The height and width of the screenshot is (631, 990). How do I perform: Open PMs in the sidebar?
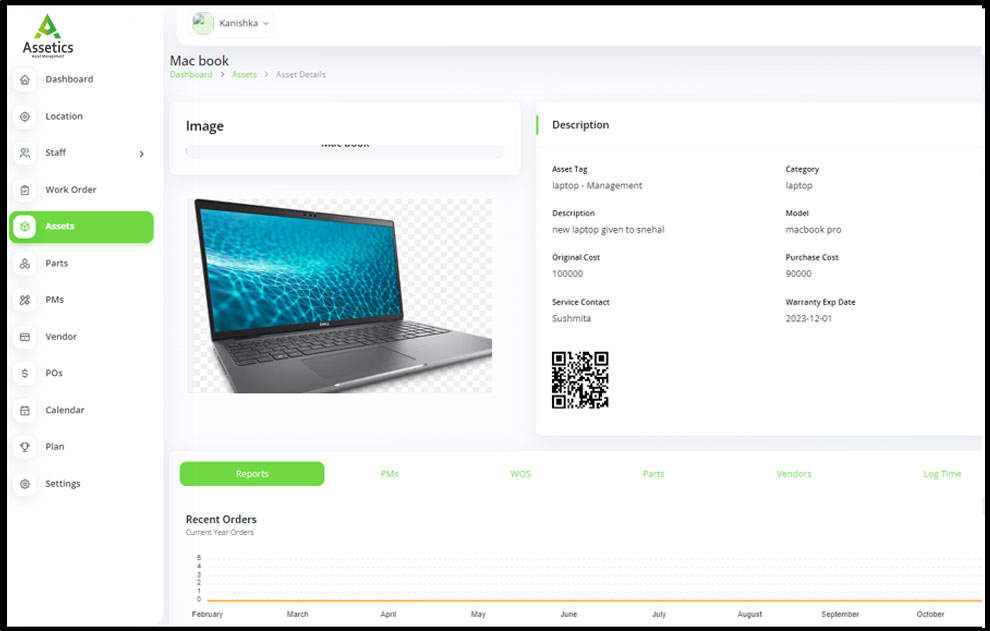coord(54,299)
